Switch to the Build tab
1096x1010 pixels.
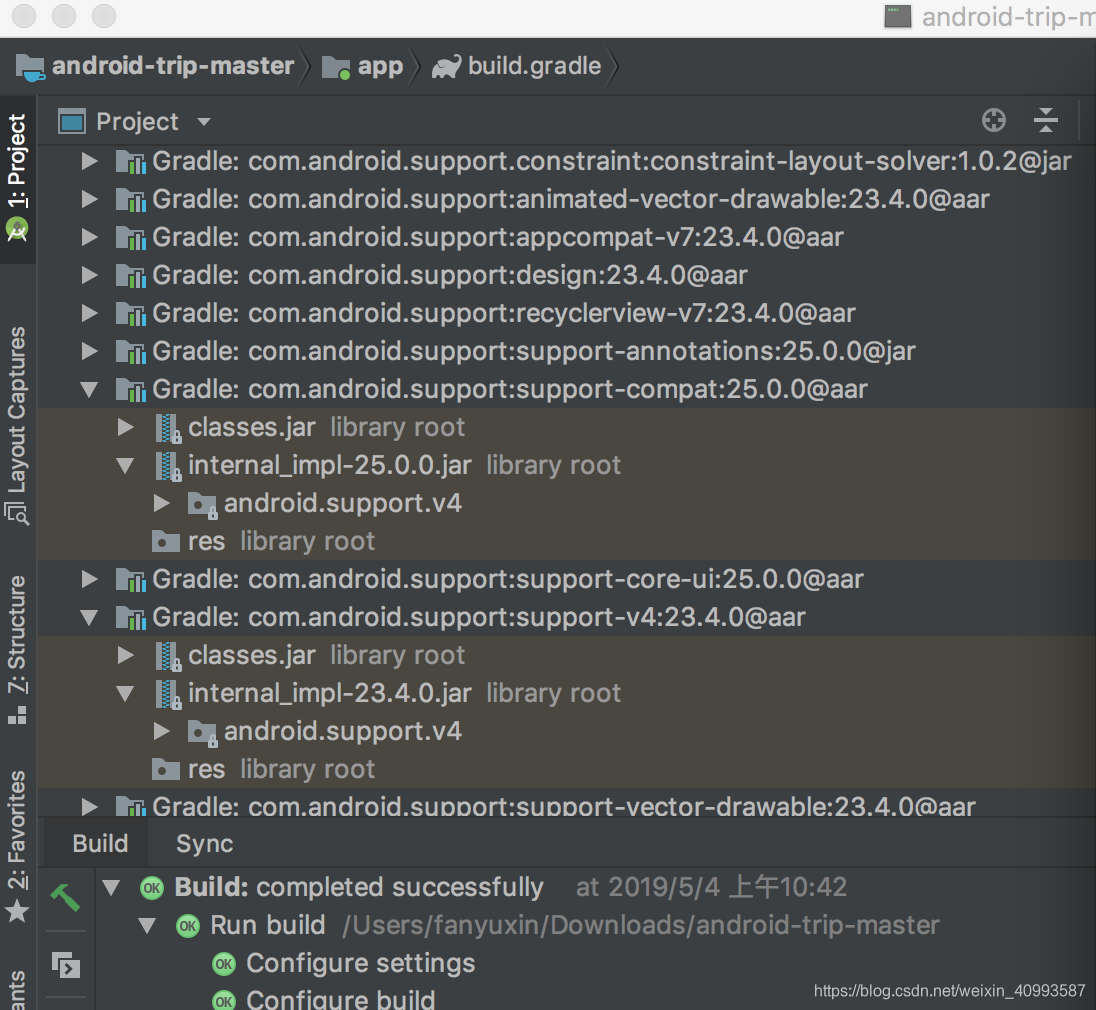coord(100,844)
